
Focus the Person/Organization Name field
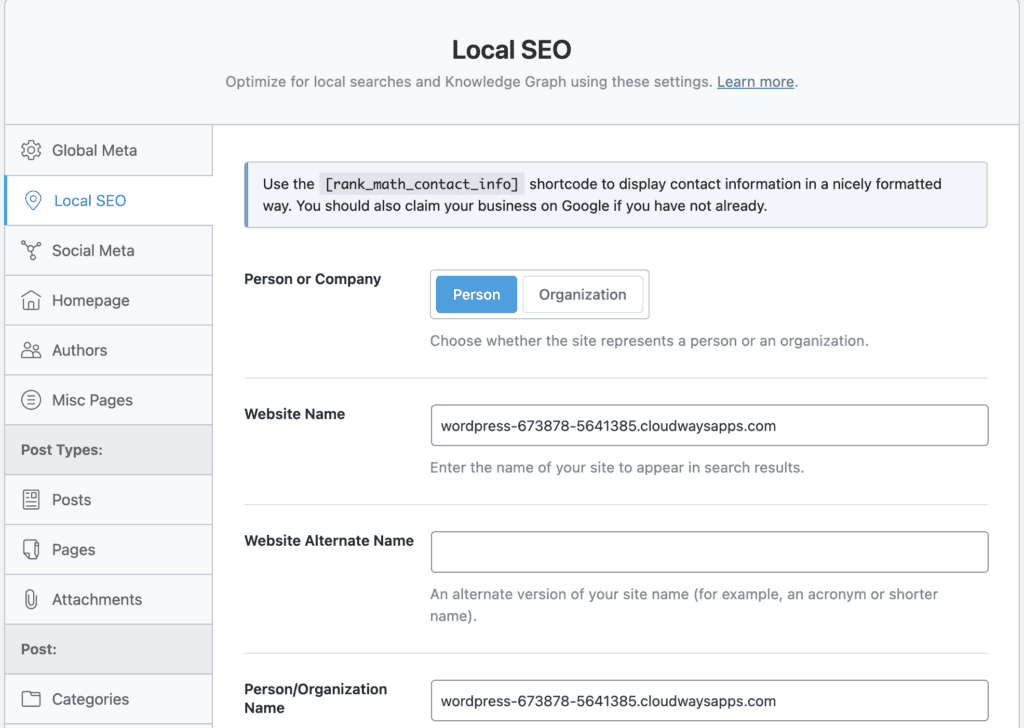(709, 701)
